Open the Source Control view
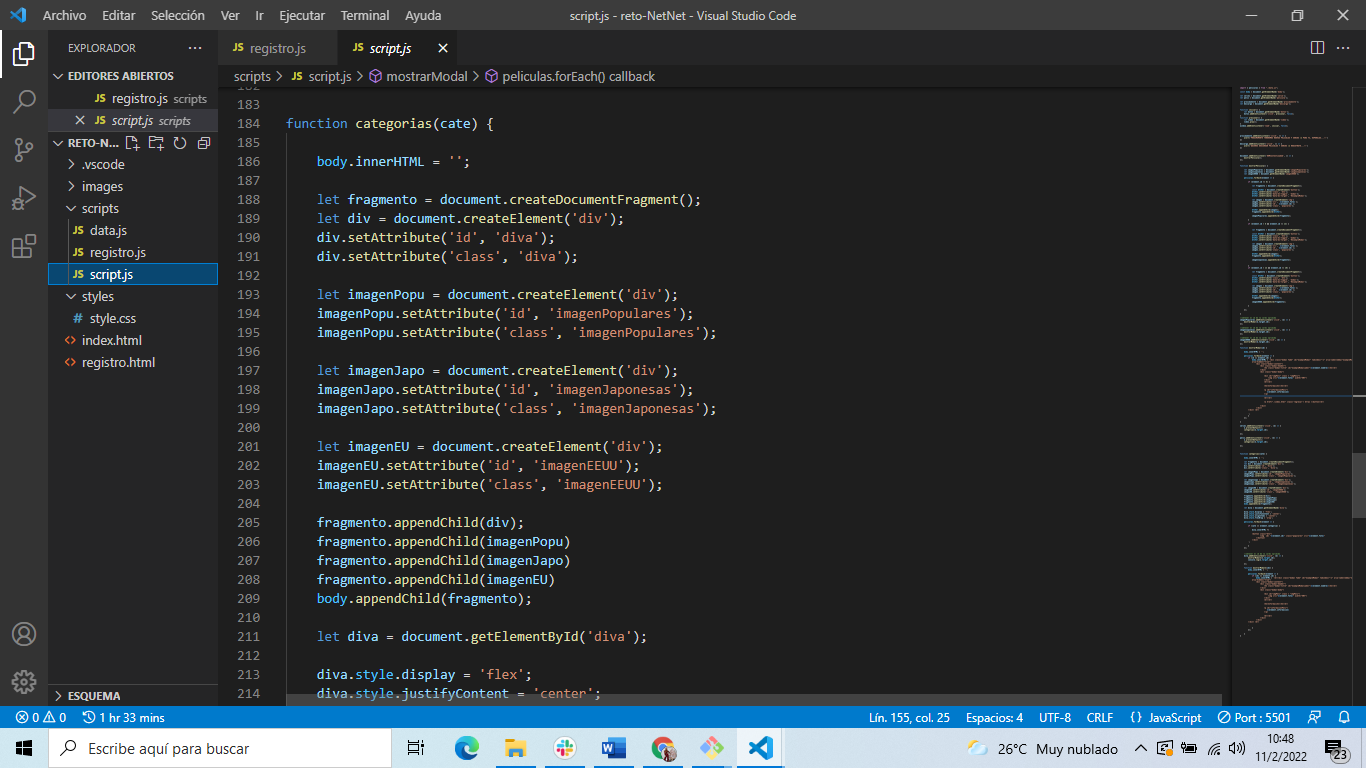 [x=24, y=150]
